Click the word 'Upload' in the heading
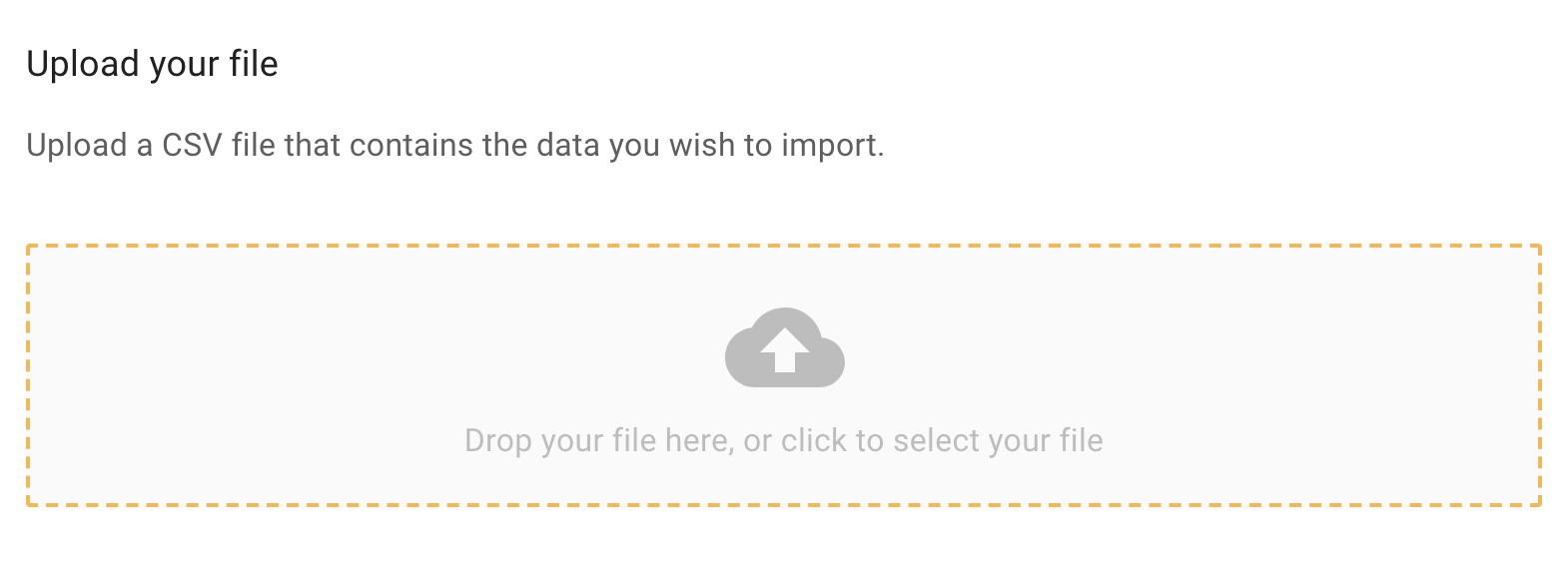Image resolution: width=1568 pixels, height=581 pixels. pos(83,64)
